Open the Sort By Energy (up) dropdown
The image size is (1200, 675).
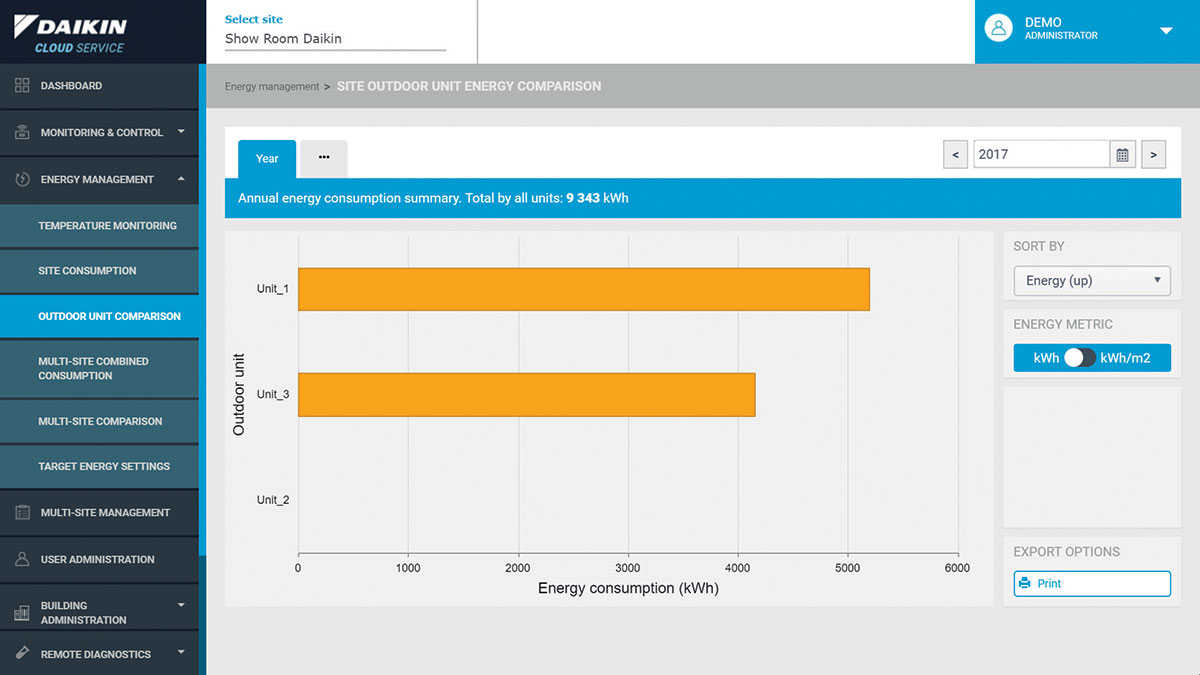click(1091, 281)
